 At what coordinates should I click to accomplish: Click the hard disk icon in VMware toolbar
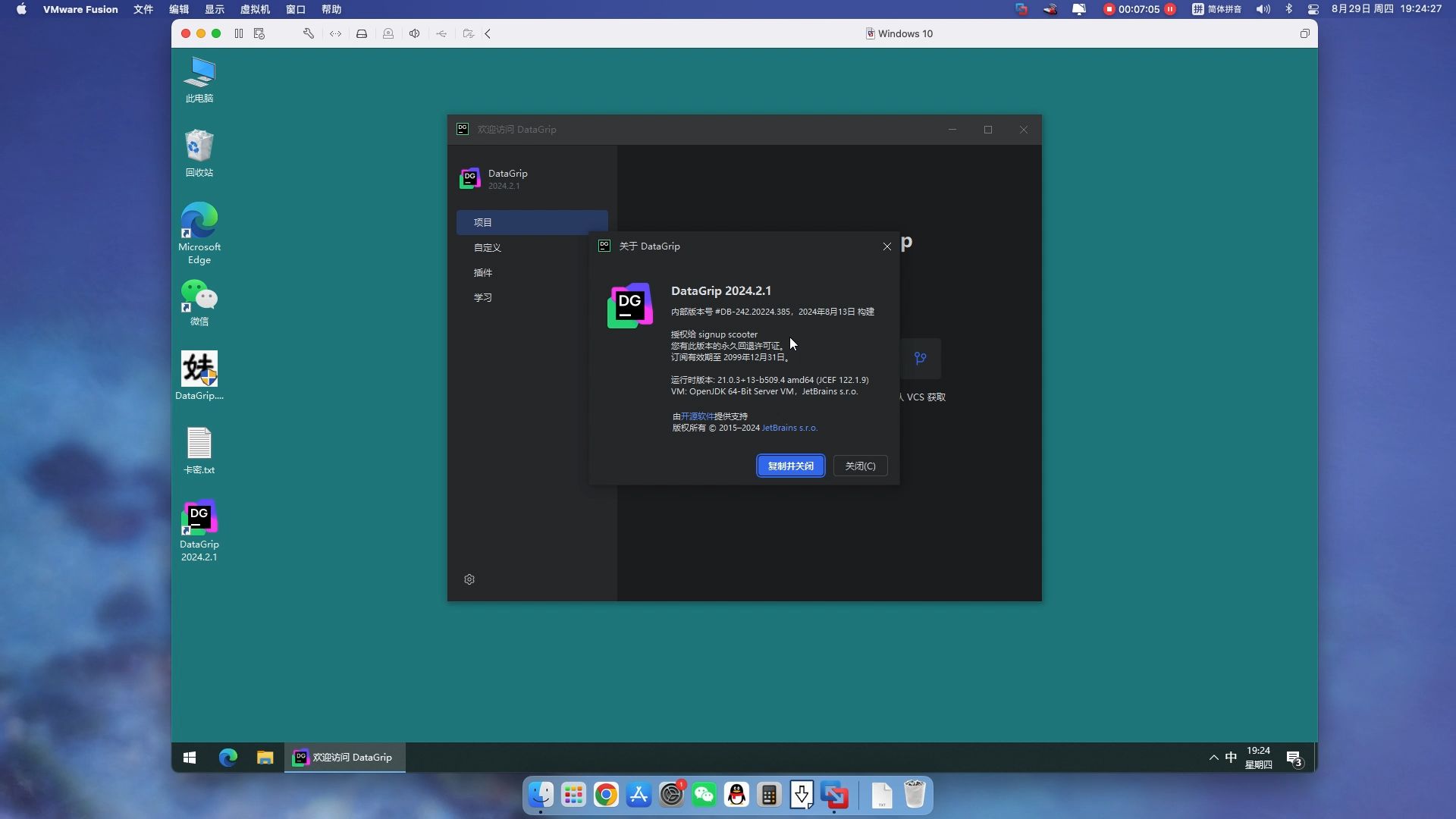pos(362,33)
